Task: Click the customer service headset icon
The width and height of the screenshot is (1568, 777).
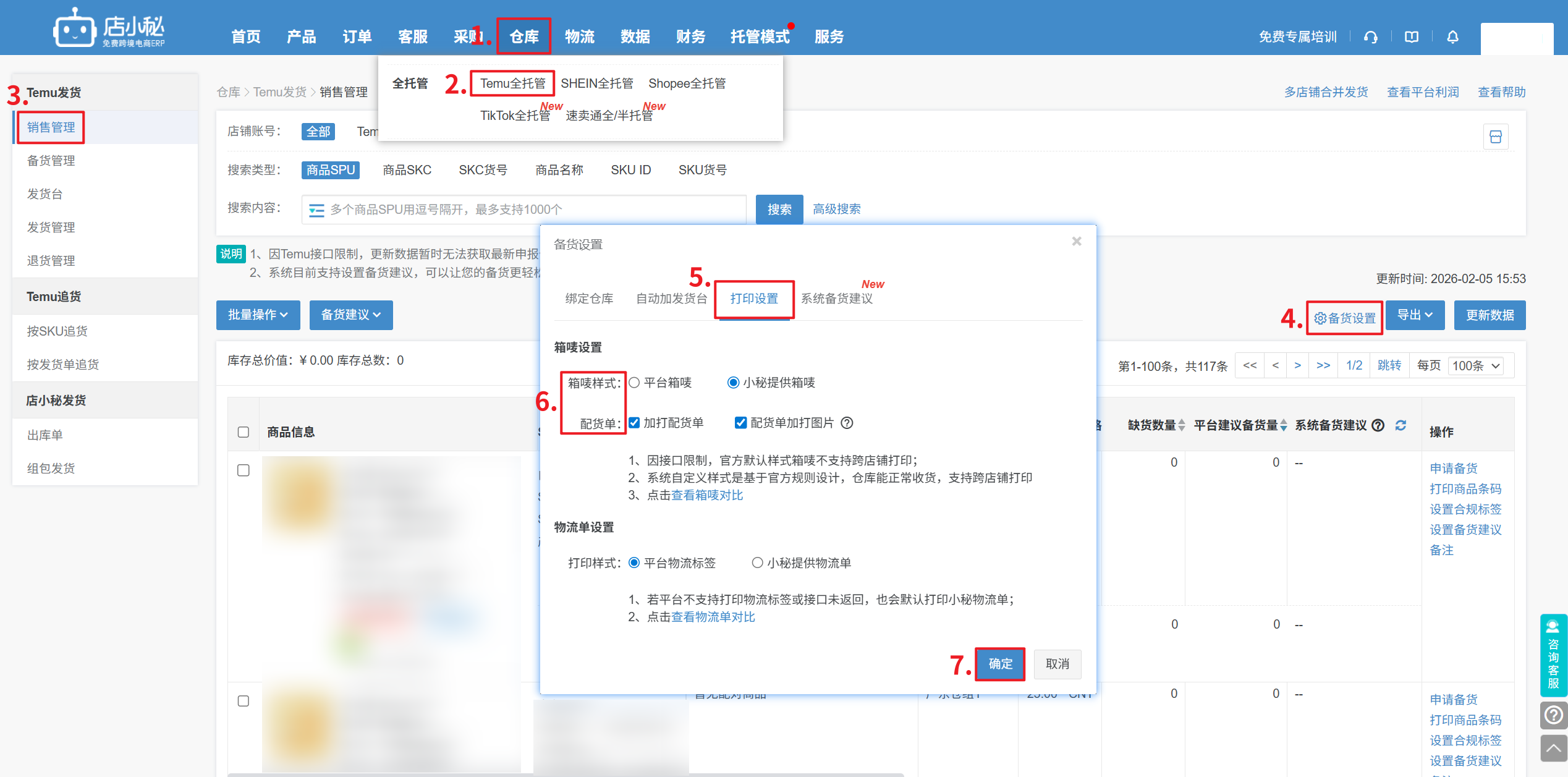Action: (1370, 37)
